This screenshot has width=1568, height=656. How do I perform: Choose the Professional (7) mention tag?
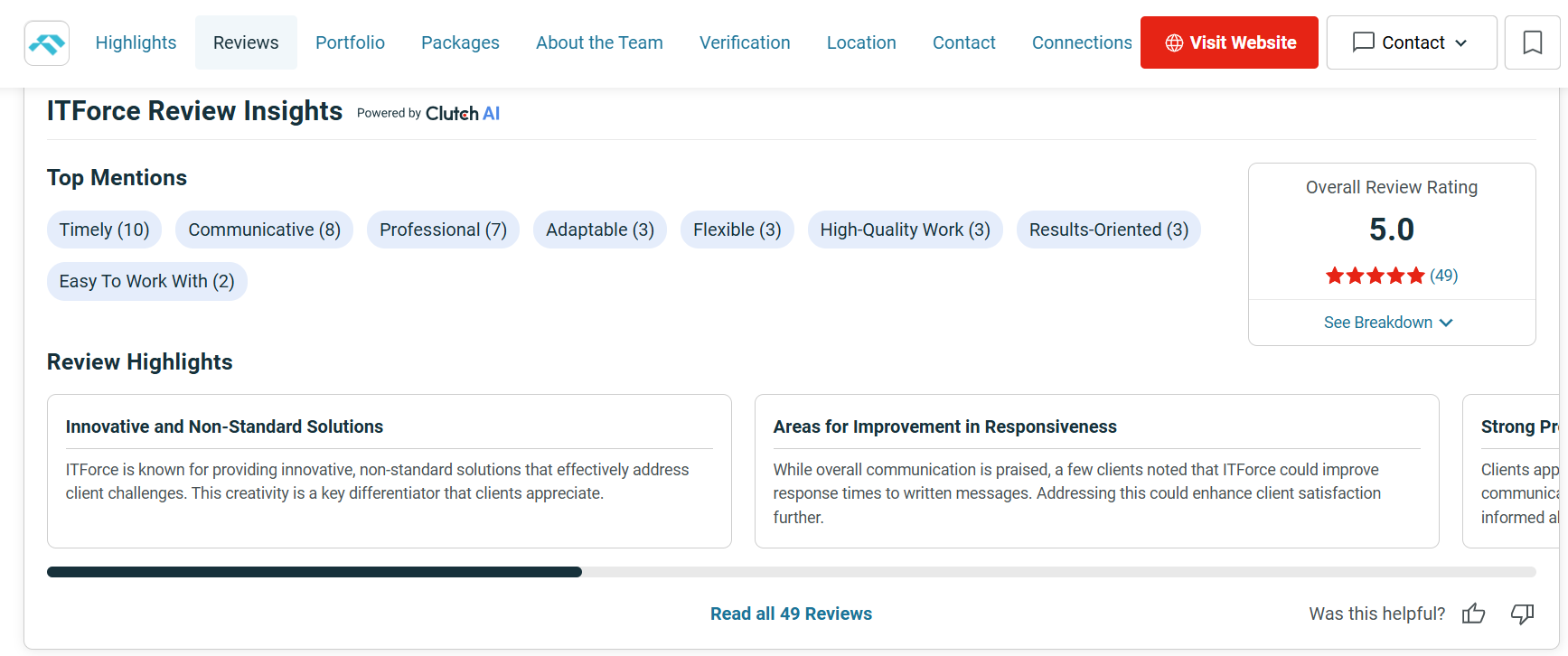point(443,230)
